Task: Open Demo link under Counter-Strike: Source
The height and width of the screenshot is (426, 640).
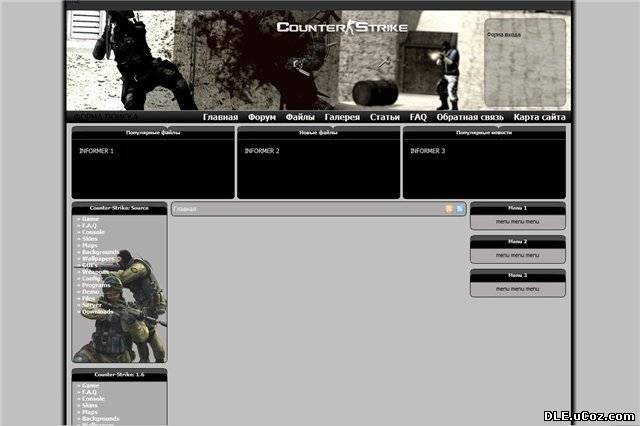Action: pyautogui.click(x=91, y=292)
